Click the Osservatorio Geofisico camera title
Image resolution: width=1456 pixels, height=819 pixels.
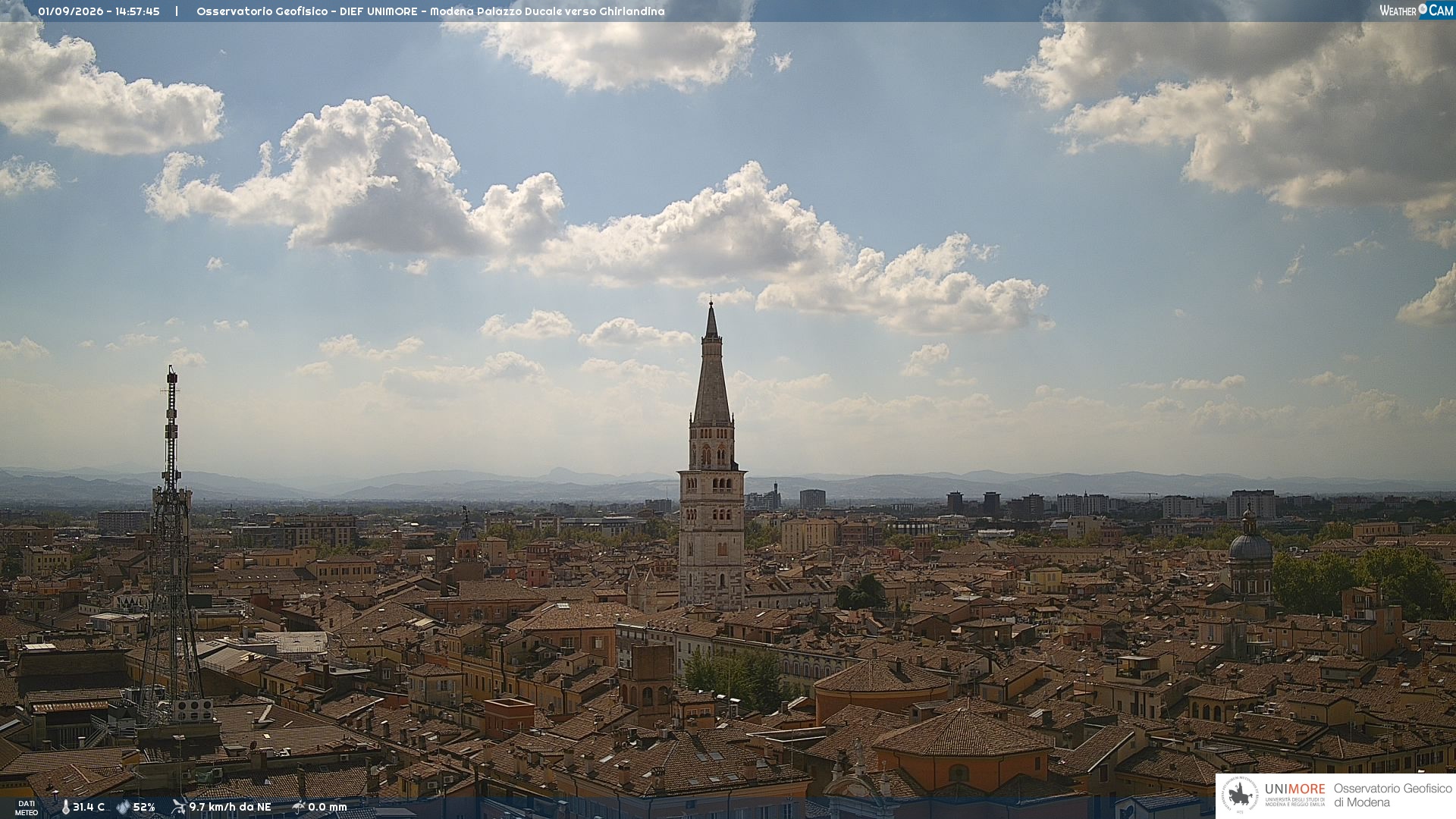(430, 11)
